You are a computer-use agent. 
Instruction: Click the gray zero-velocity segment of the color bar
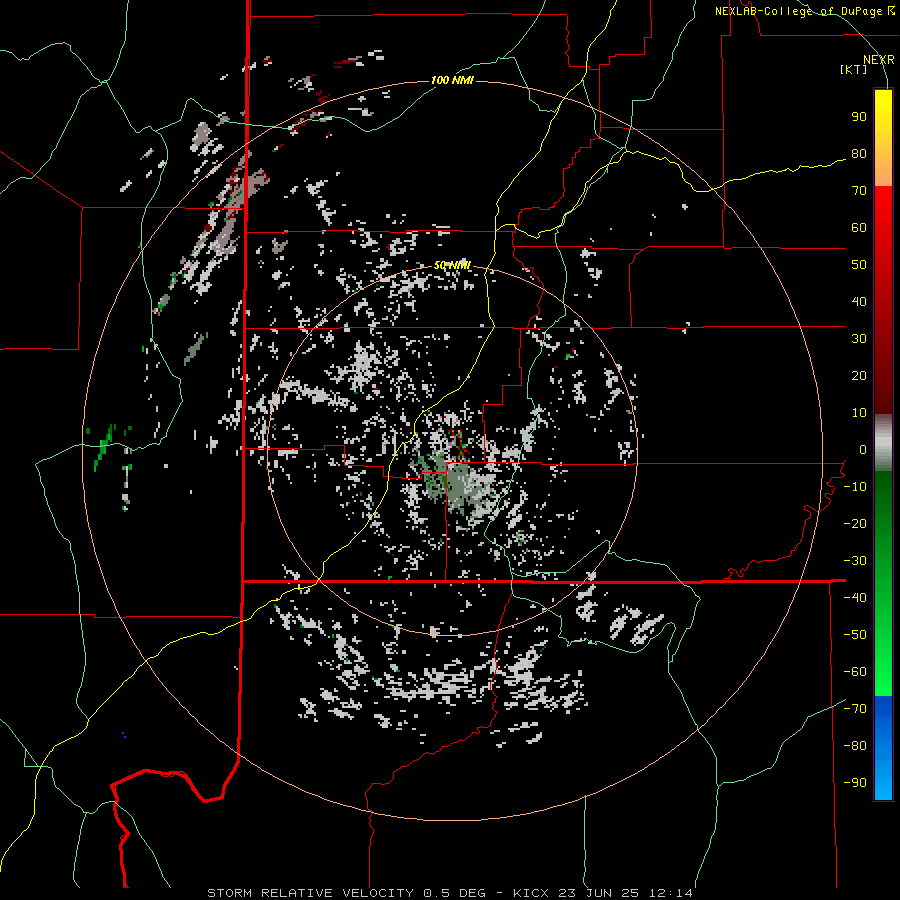[883, 443]
